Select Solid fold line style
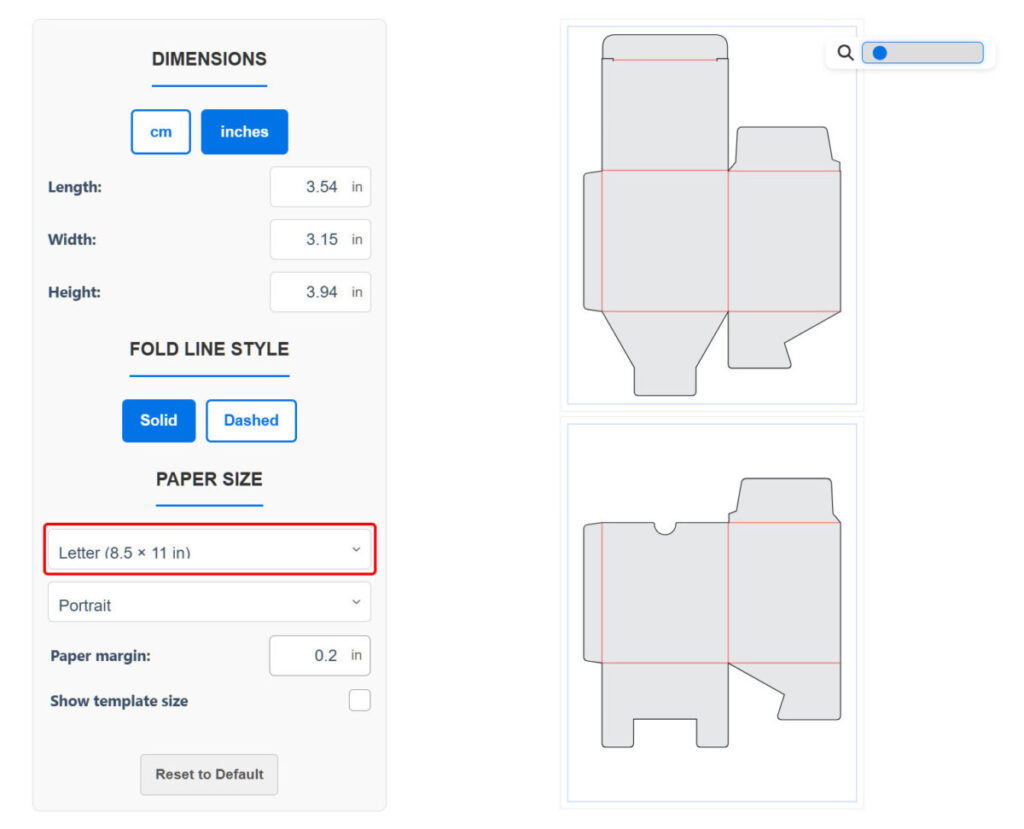Screen dimensions: 1024x829 pos(159,421)
